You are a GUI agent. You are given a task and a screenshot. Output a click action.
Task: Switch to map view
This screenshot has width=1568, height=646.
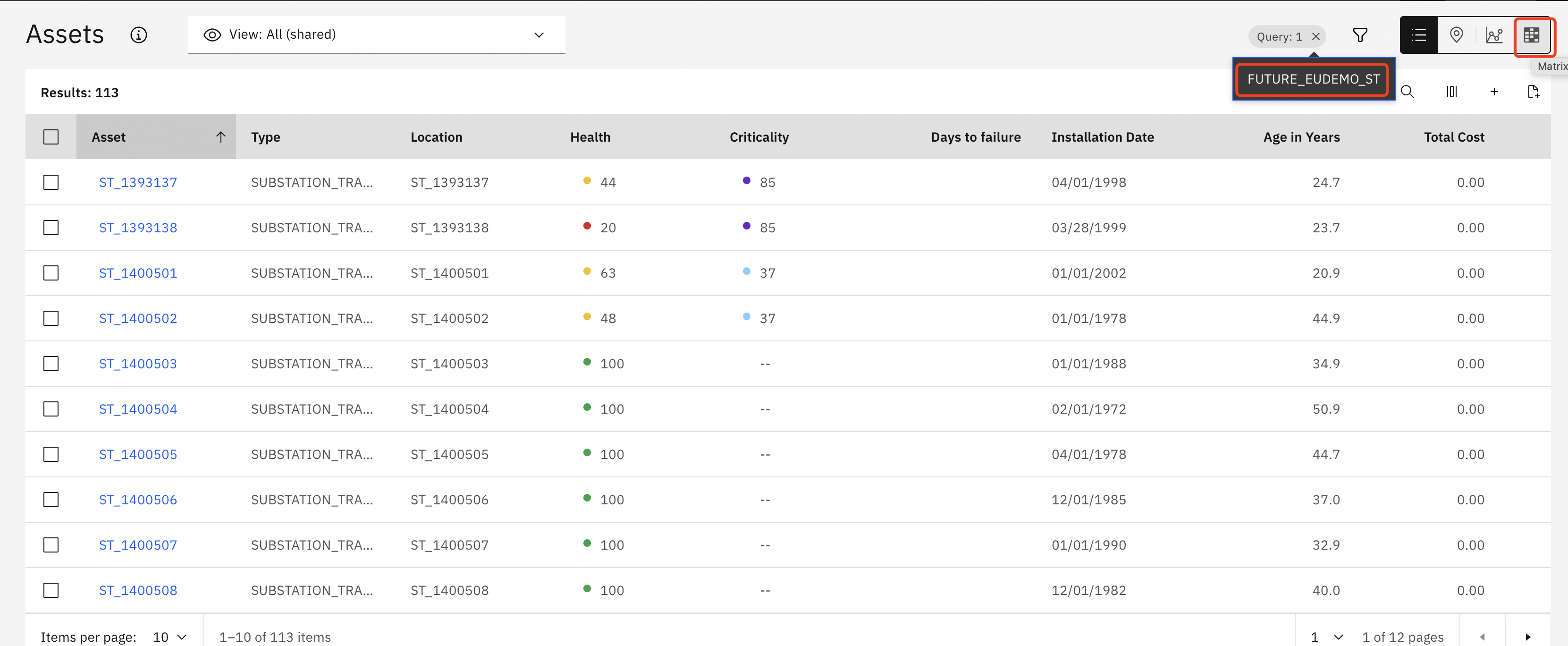(x=1456, y=35)
